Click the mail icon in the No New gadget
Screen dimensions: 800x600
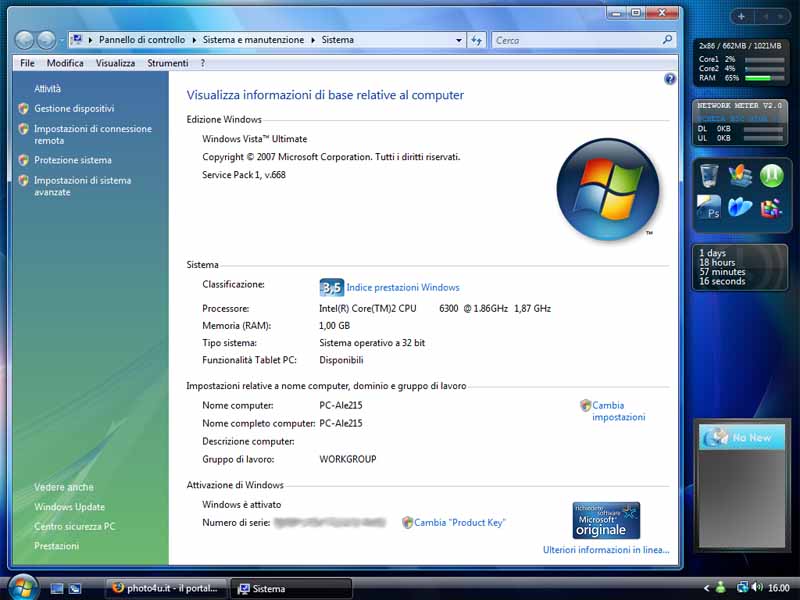(x=717, y=437)
